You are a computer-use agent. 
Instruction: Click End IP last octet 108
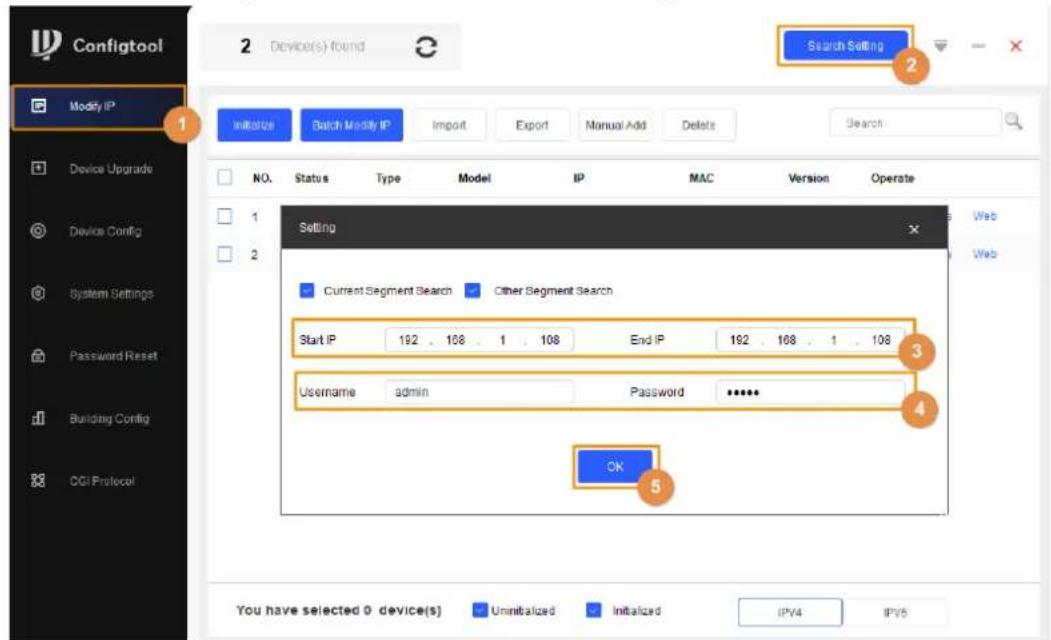pyautogui.click(x=881, y=340)
